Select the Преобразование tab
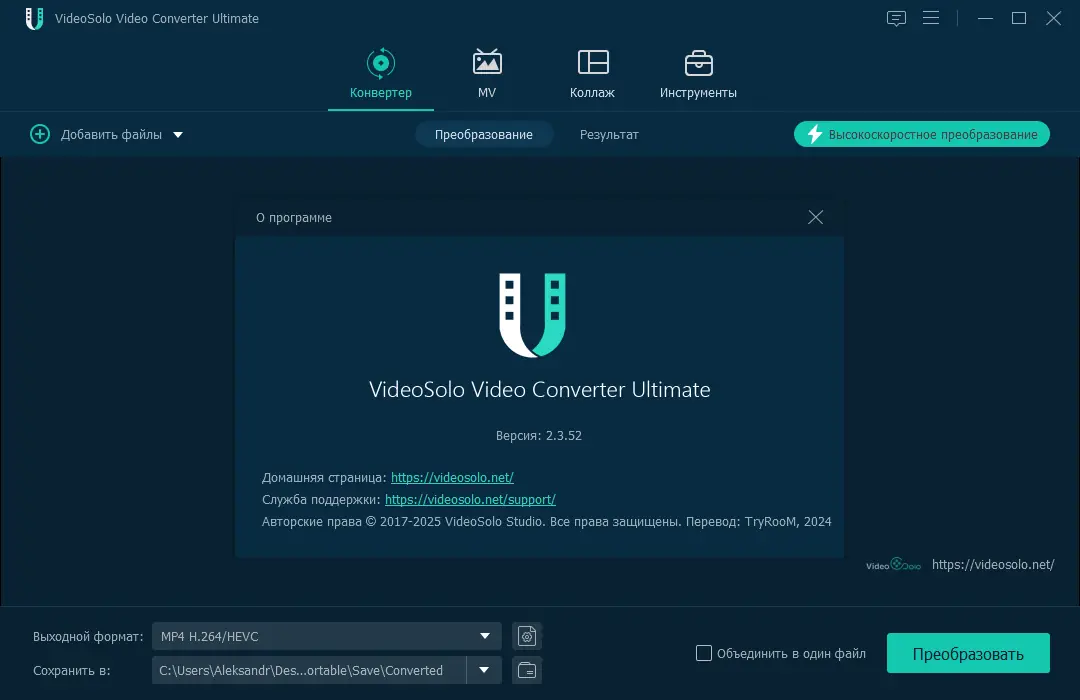 click(484, 134)
